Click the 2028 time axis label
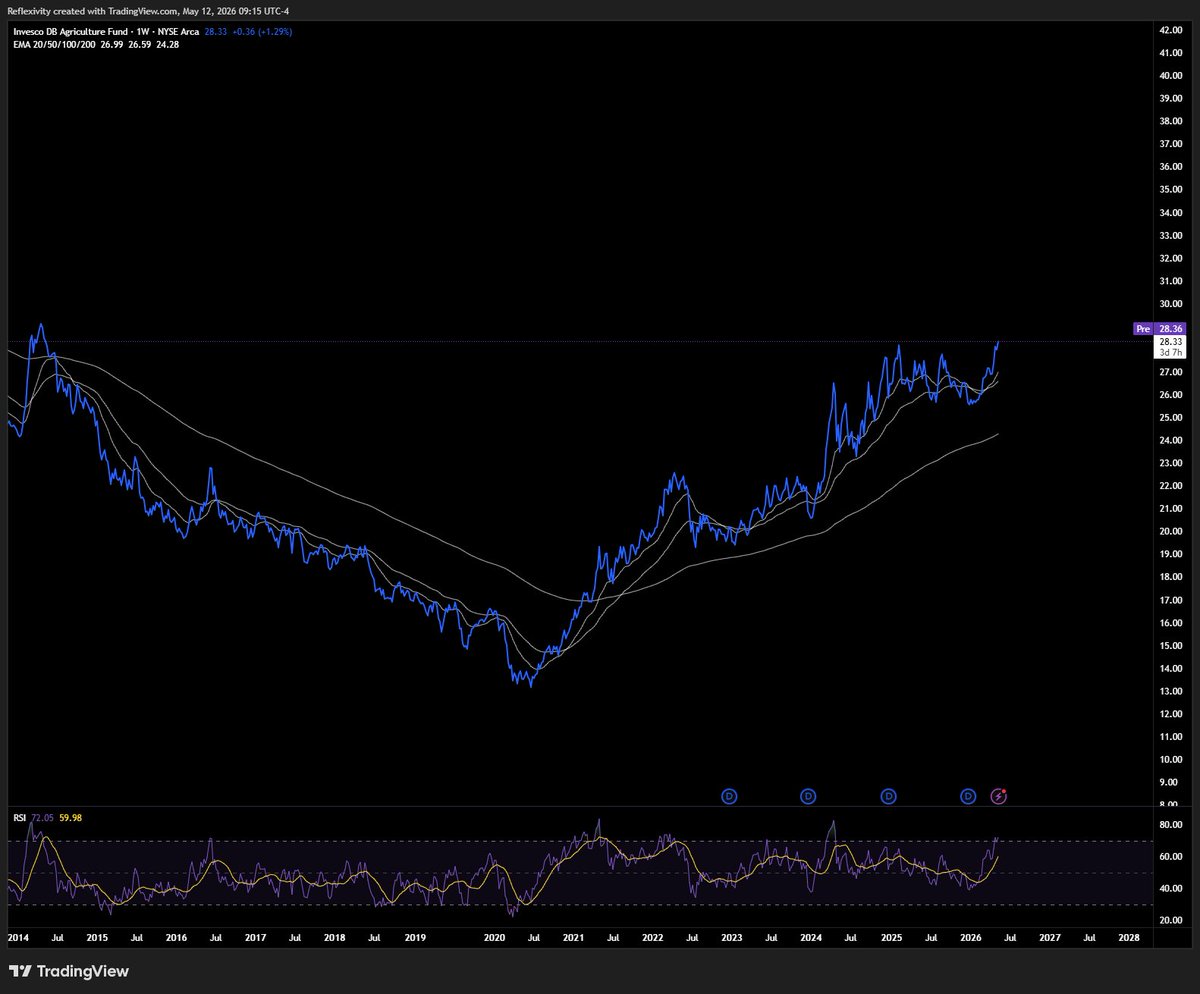 point(1128,938)
